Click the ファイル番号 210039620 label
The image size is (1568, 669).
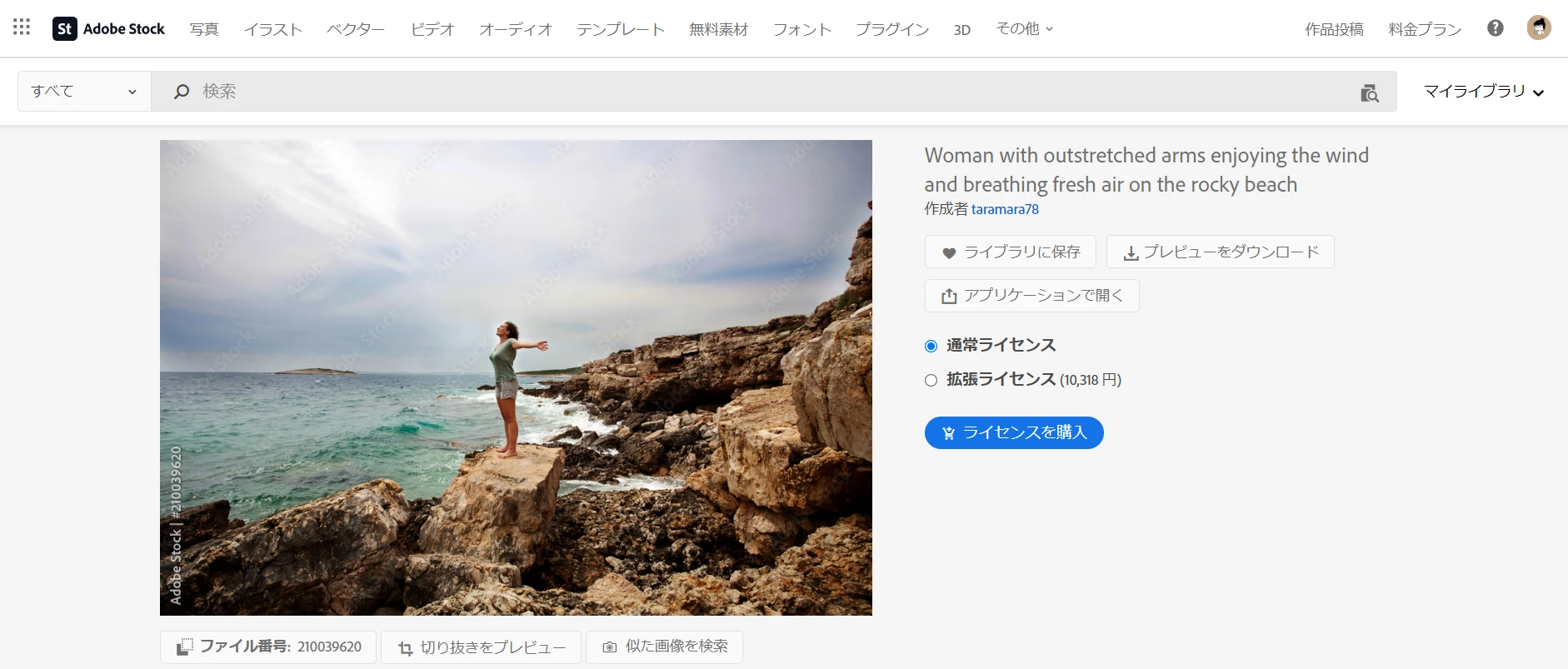click(x=268, y=647)
